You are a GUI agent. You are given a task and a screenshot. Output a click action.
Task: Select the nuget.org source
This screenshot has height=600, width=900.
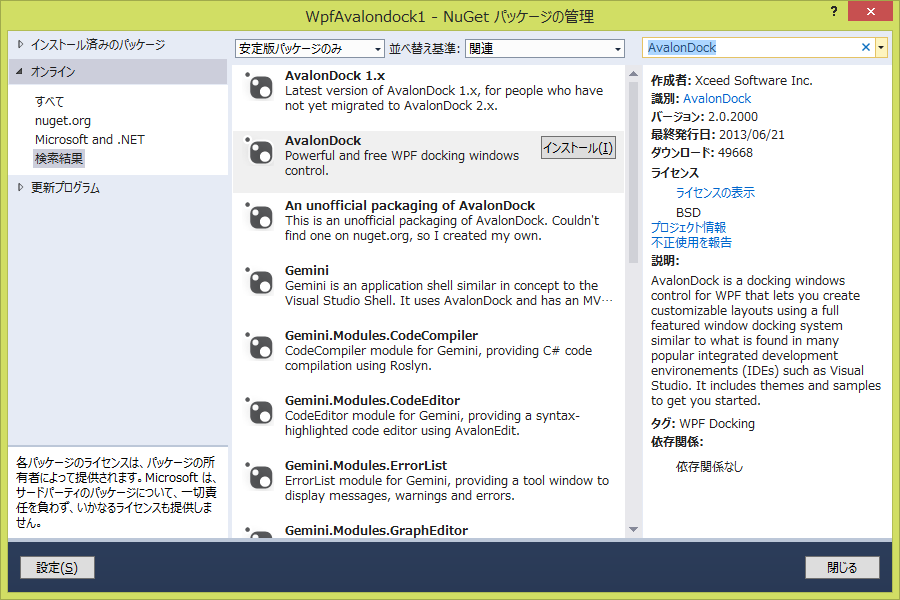pyautogui.click(x=63, y=121)
